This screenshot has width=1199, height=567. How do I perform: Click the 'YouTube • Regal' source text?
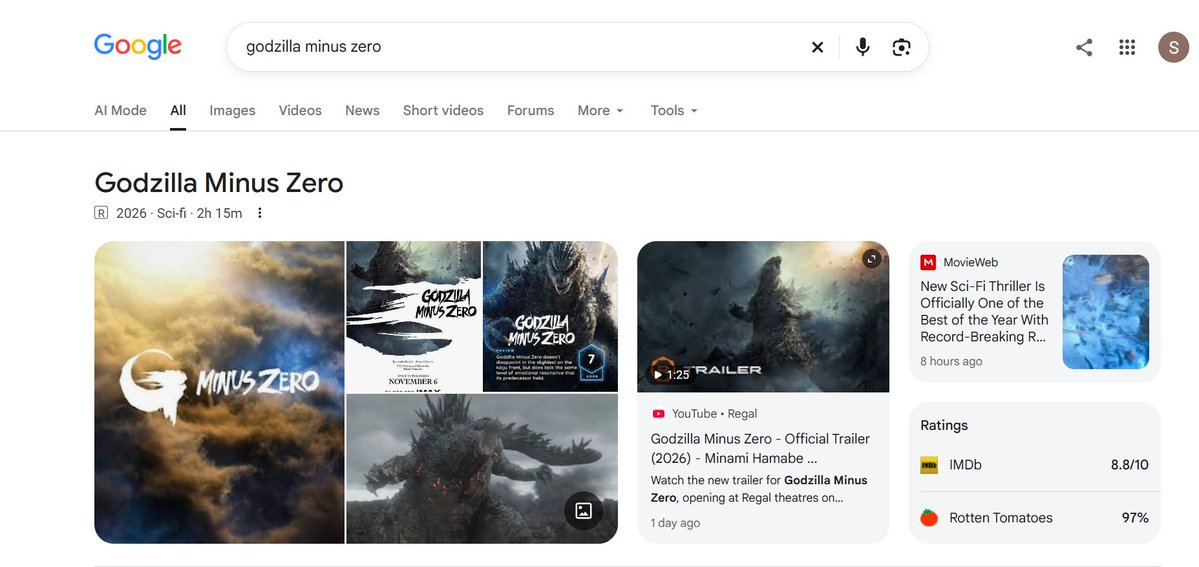[x=714, y=414]
